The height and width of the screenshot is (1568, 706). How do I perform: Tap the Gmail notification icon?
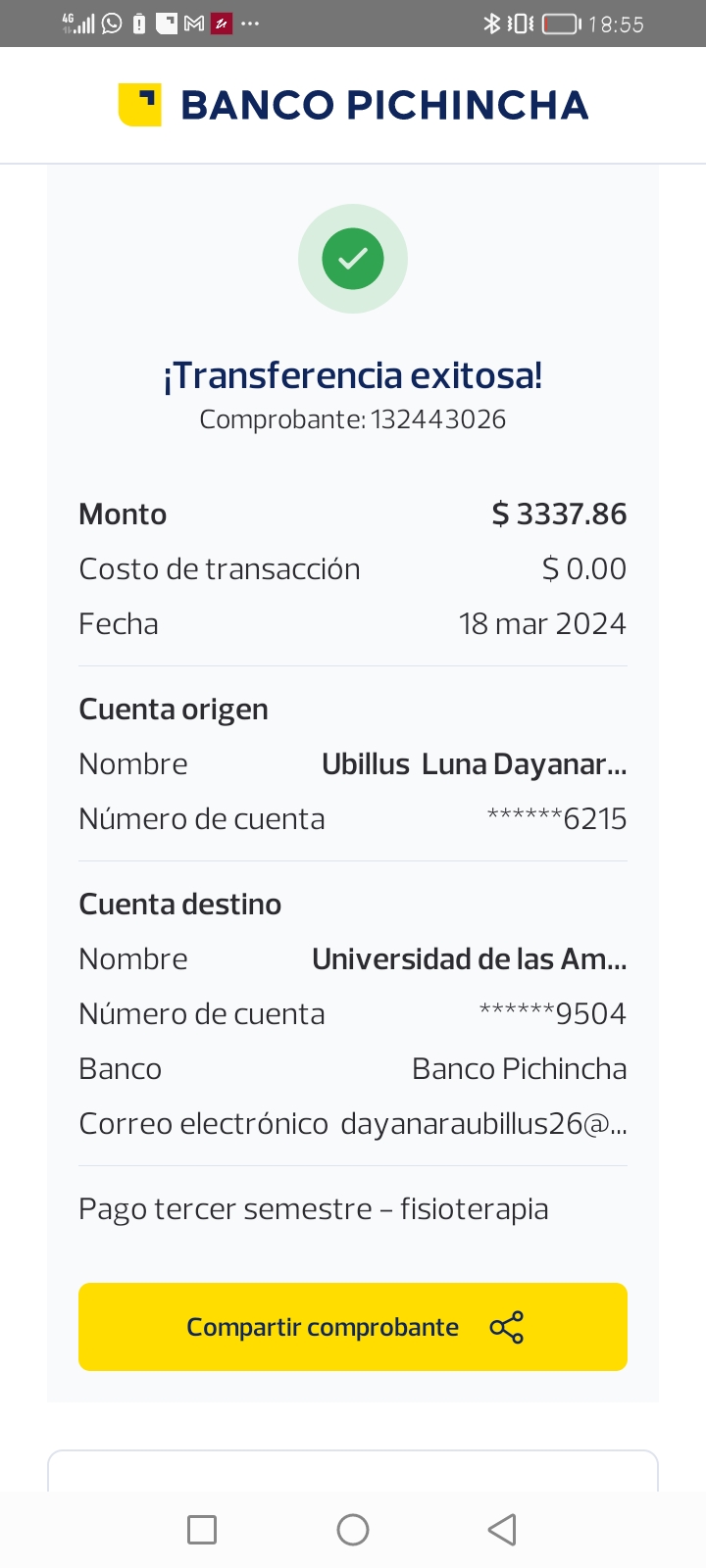[194, 24]
